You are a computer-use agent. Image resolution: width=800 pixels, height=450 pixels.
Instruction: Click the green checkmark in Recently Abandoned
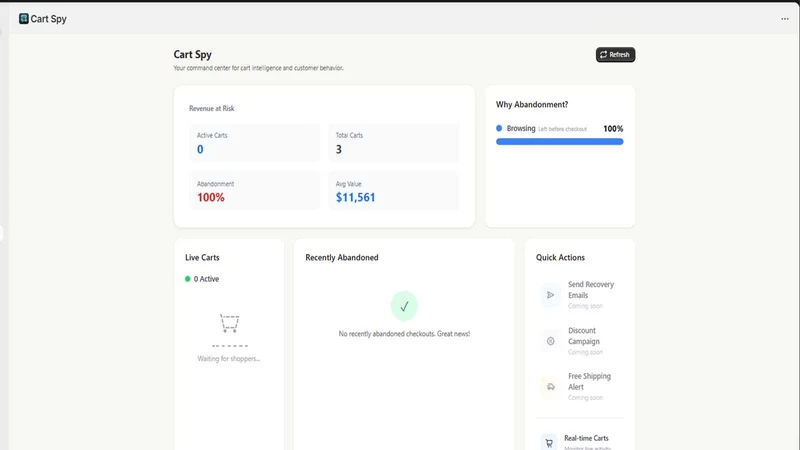pos(404,306)
